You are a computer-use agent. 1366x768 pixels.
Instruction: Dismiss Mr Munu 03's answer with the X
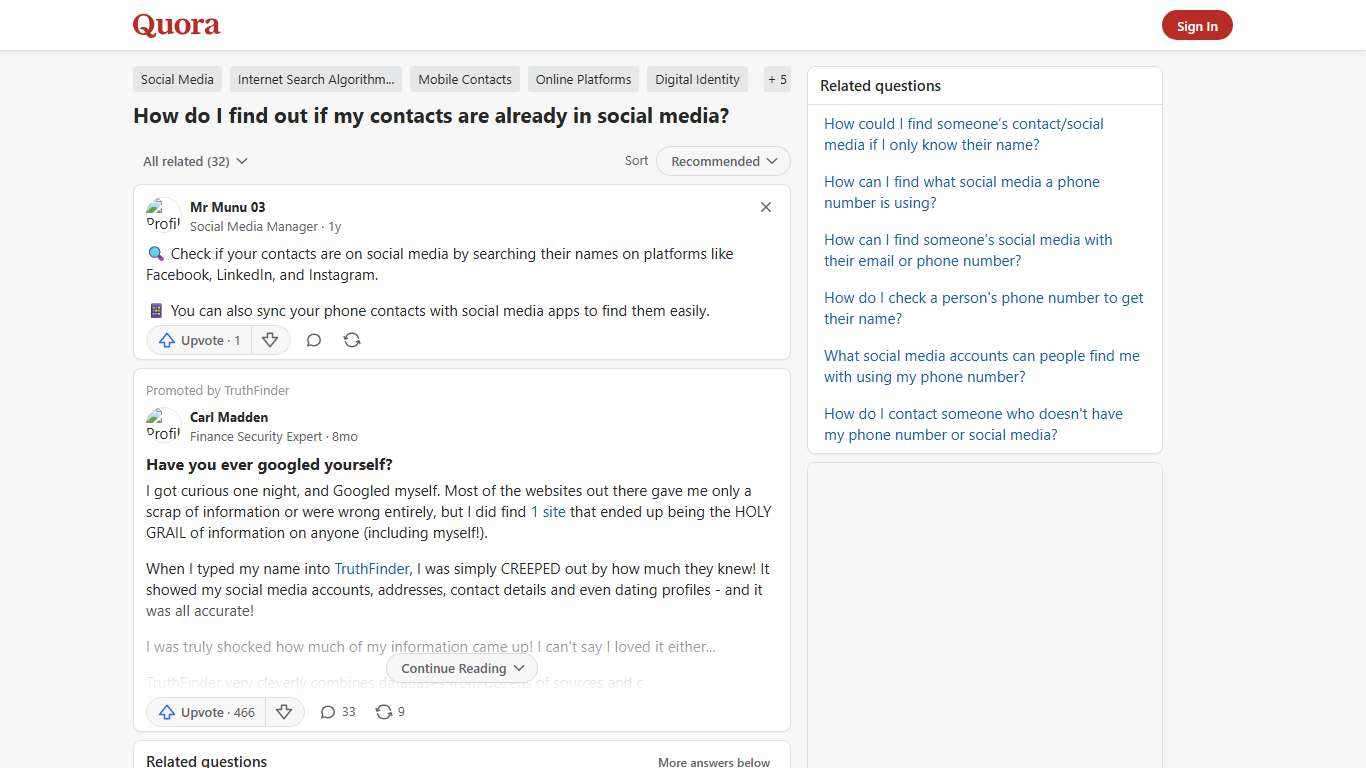766,207
